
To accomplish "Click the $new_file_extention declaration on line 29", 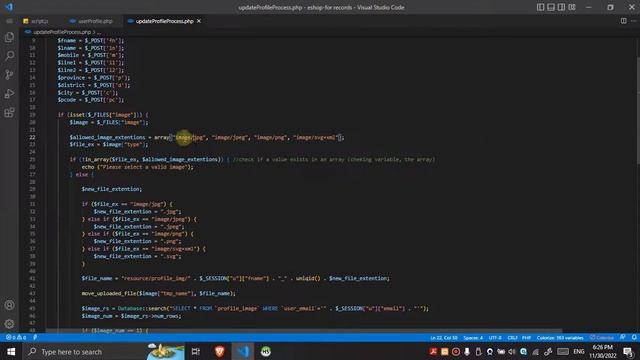I will pos(112,189).
